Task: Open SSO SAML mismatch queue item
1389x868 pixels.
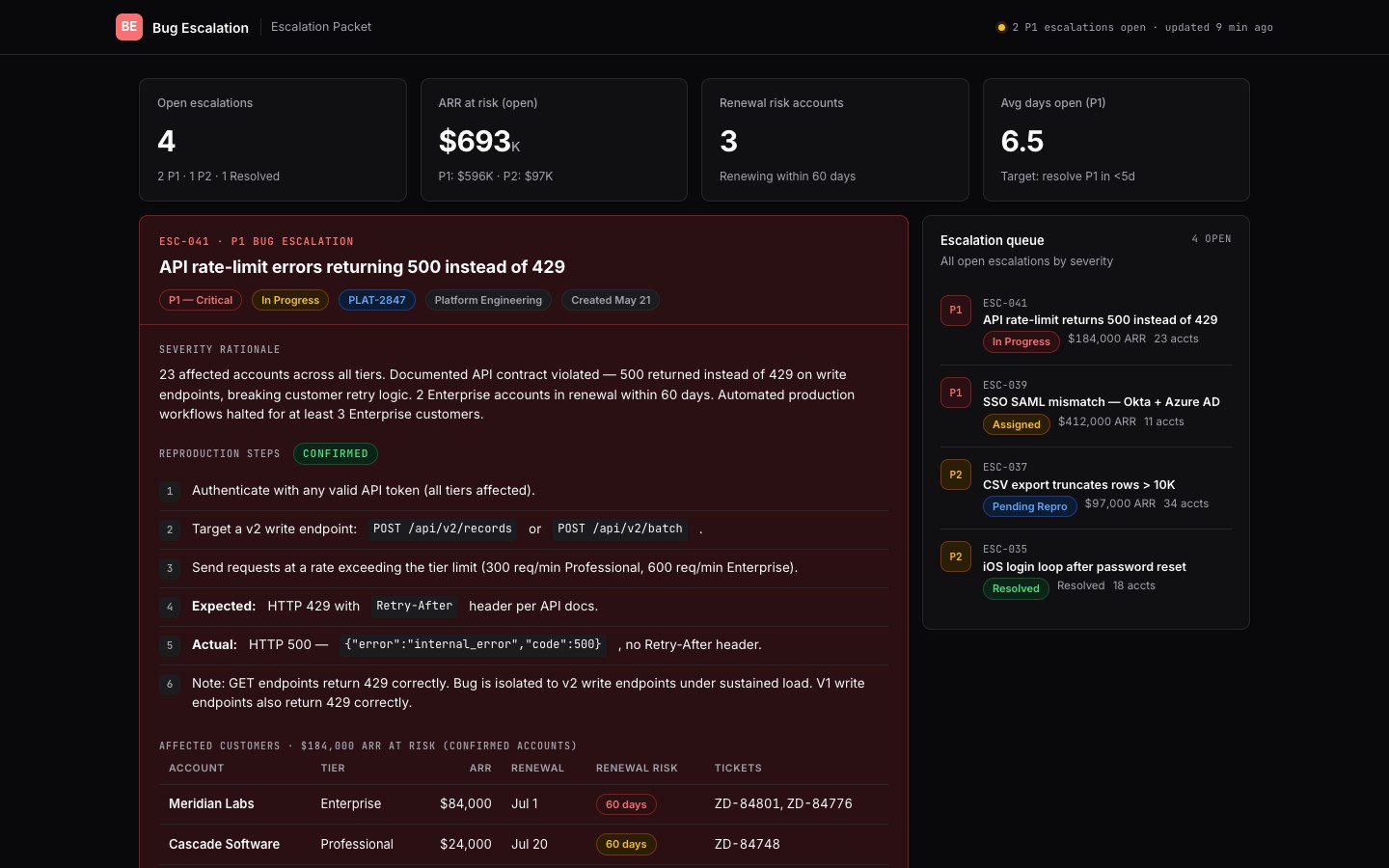Action: (1086, 406)
